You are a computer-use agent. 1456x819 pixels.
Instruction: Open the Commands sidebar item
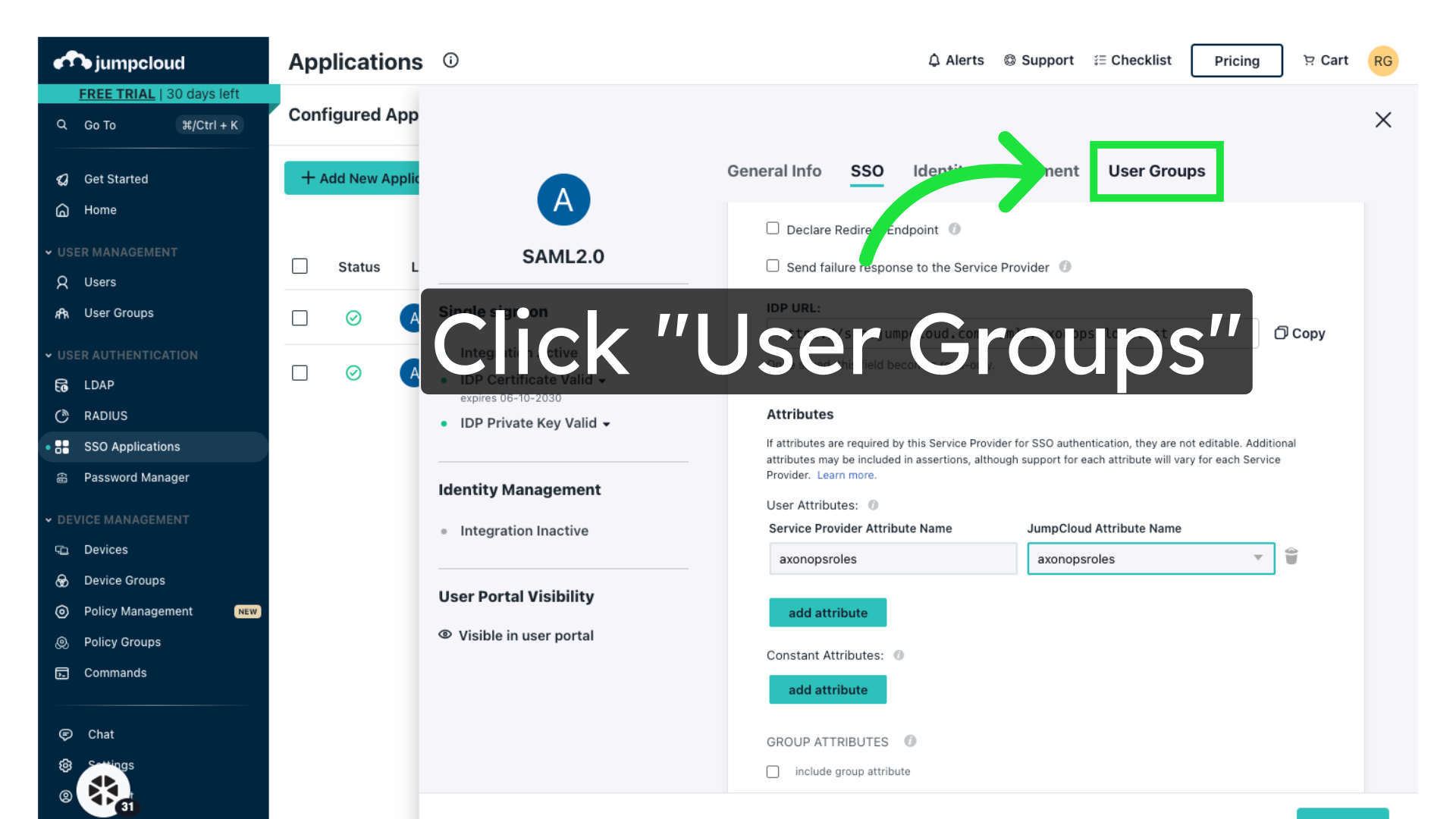pos(115,673)
